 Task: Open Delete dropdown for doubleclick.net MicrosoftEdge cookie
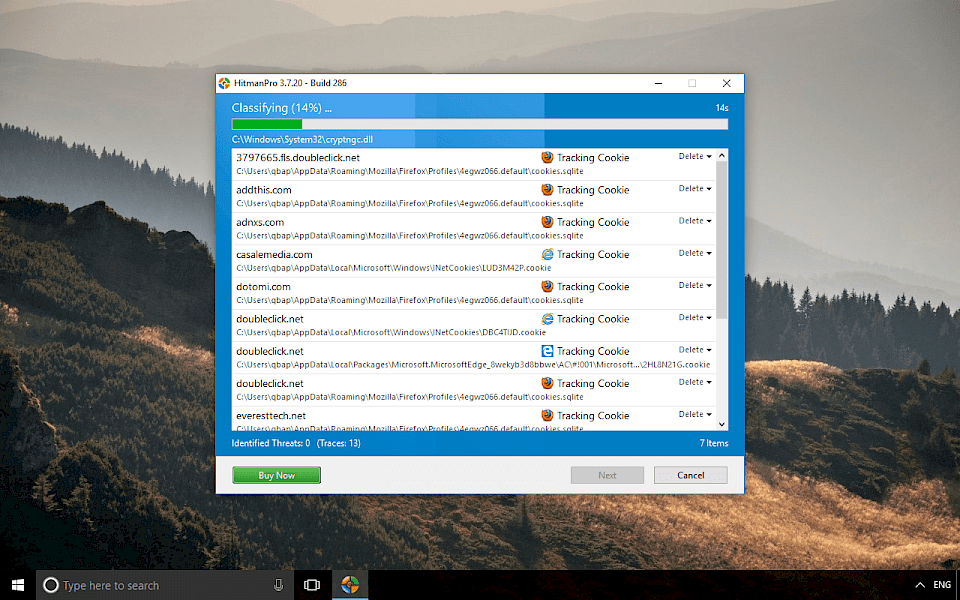[x=695, y=350]
